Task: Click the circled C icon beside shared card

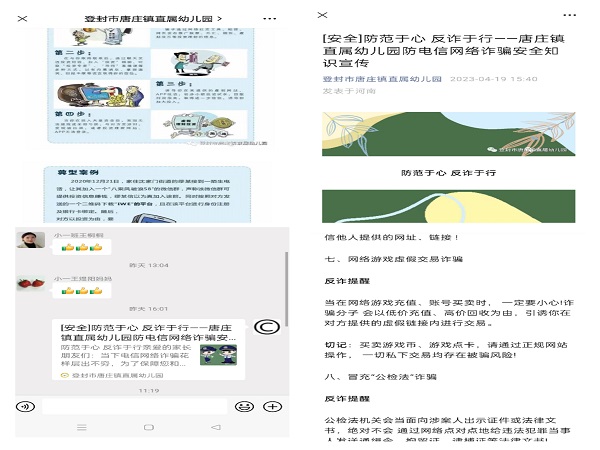Action: pos(267,327)
